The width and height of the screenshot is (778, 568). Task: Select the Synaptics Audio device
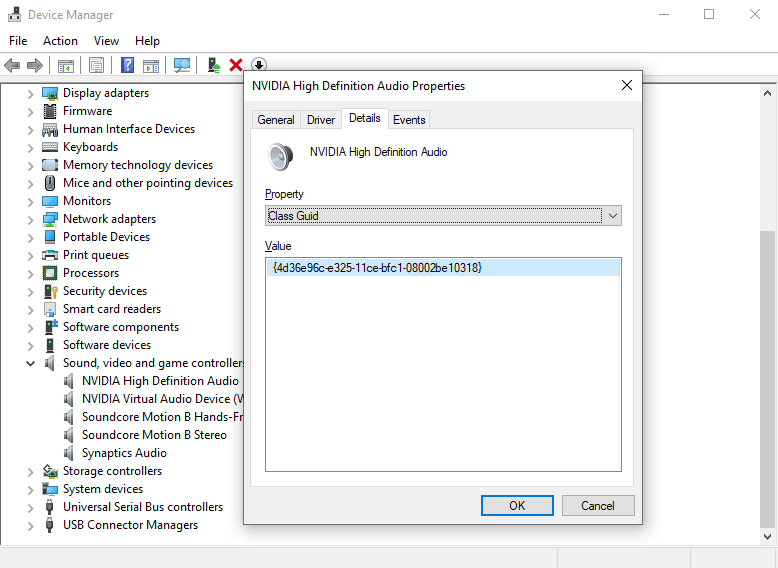(x=124, y=453)
